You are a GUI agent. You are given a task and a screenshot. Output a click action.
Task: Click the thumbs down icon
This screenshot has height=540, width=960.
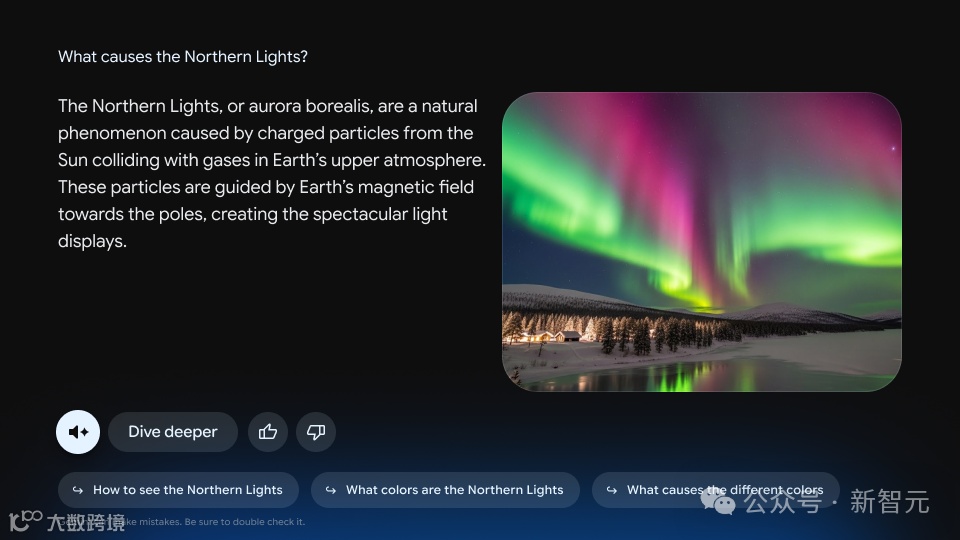(x=316, y=432)
